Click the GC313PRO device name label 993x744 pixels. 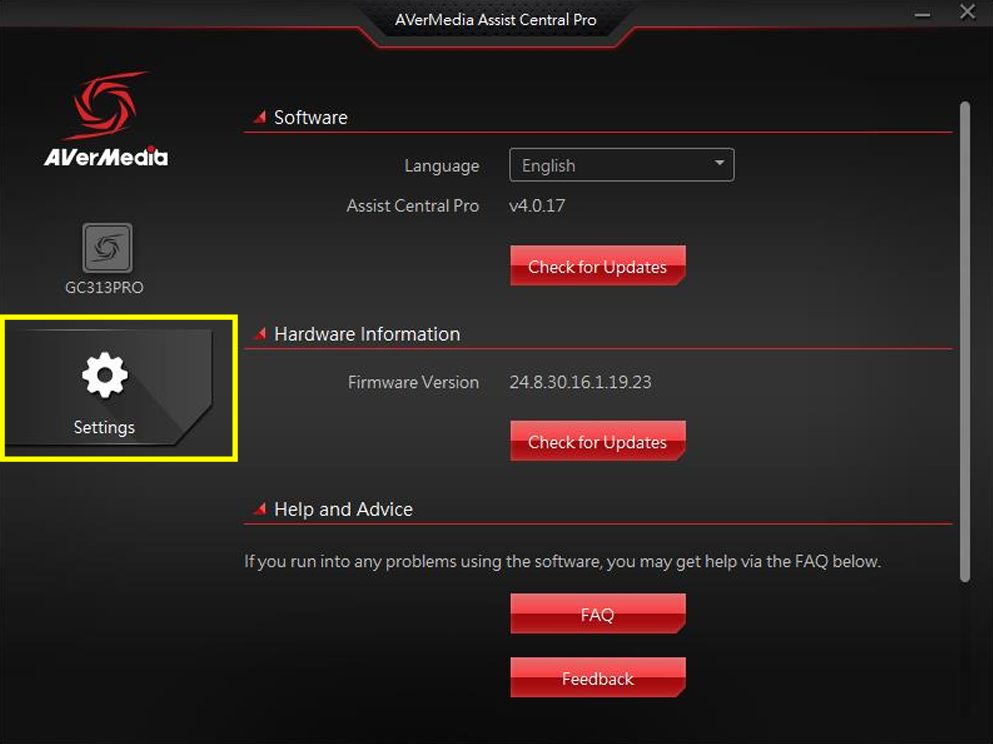coord(104,287)
